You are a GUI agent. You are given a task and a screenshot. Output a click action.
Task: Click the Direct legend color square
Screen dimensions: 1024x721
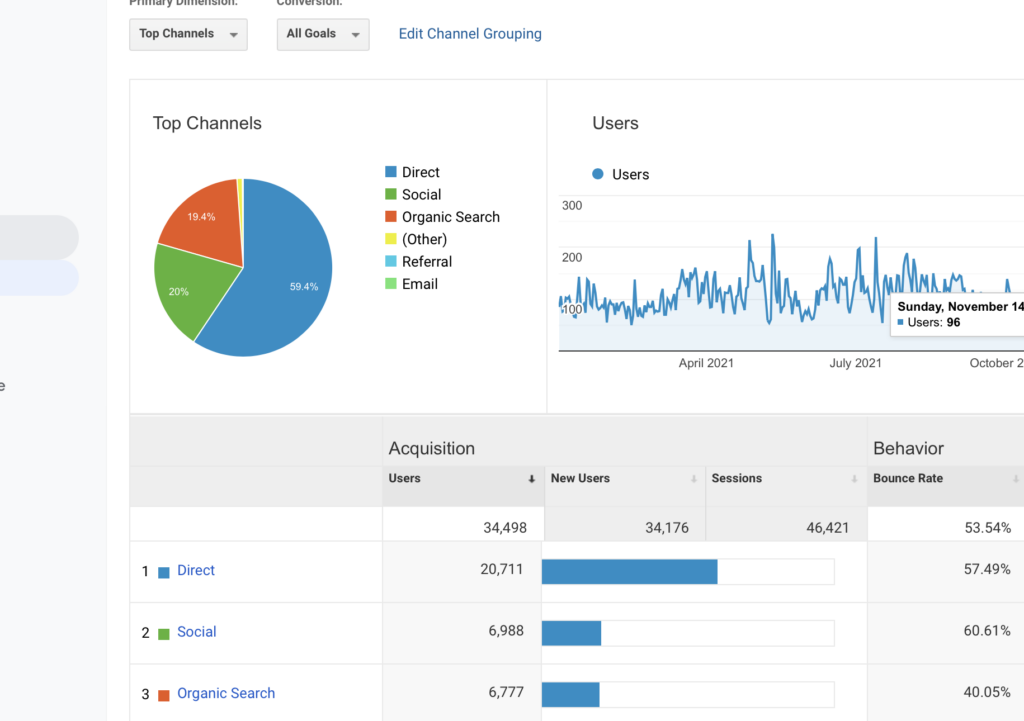click(391, 172)
